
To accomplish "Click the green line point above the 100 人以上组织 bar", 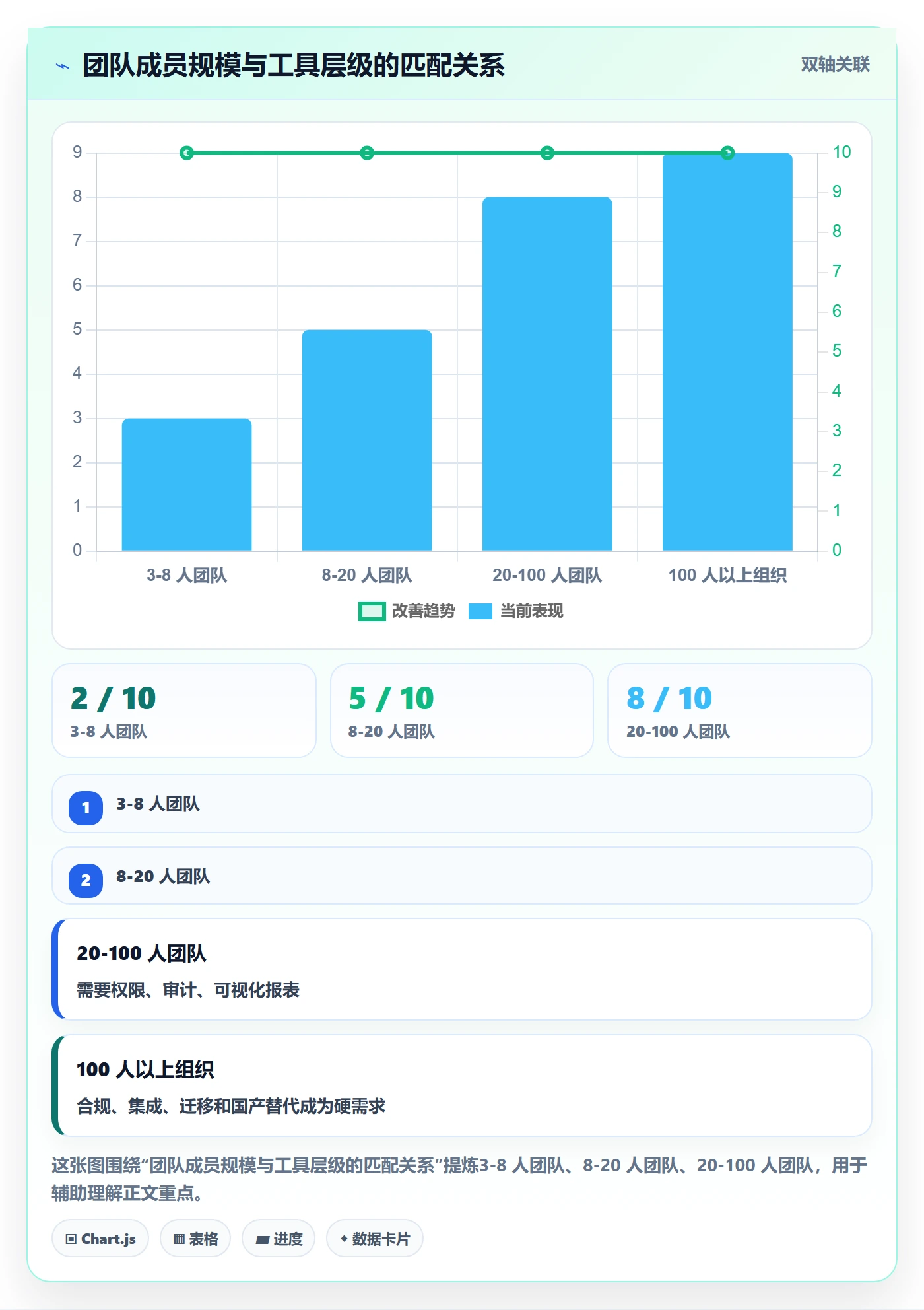I will pos(727,153).
